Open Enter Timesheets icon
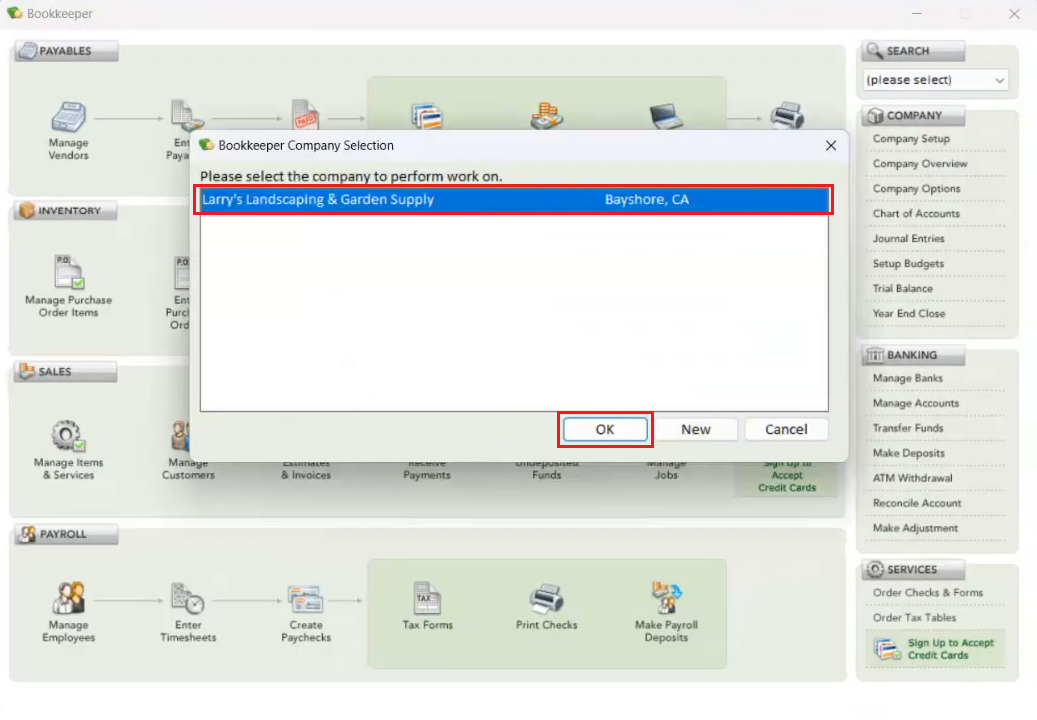The image size is (1037, 720). (188, 598)
